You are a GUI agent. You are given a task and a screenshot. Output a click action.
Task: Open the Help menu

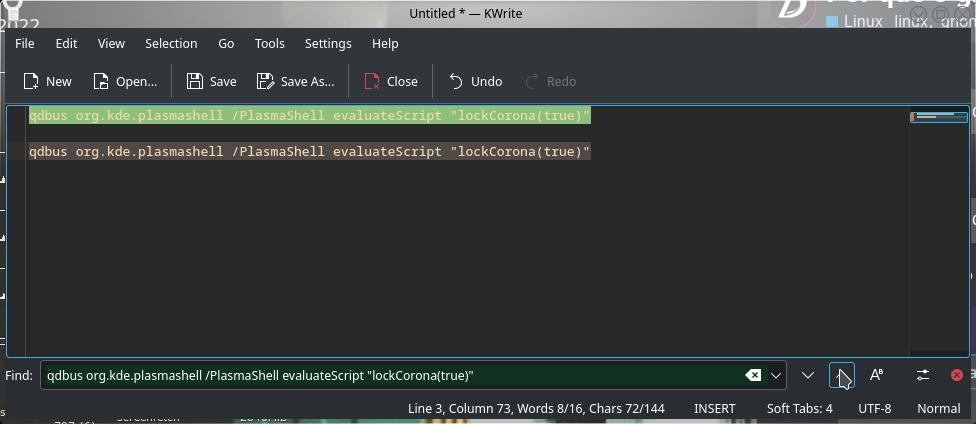click(x=385, y=44)
